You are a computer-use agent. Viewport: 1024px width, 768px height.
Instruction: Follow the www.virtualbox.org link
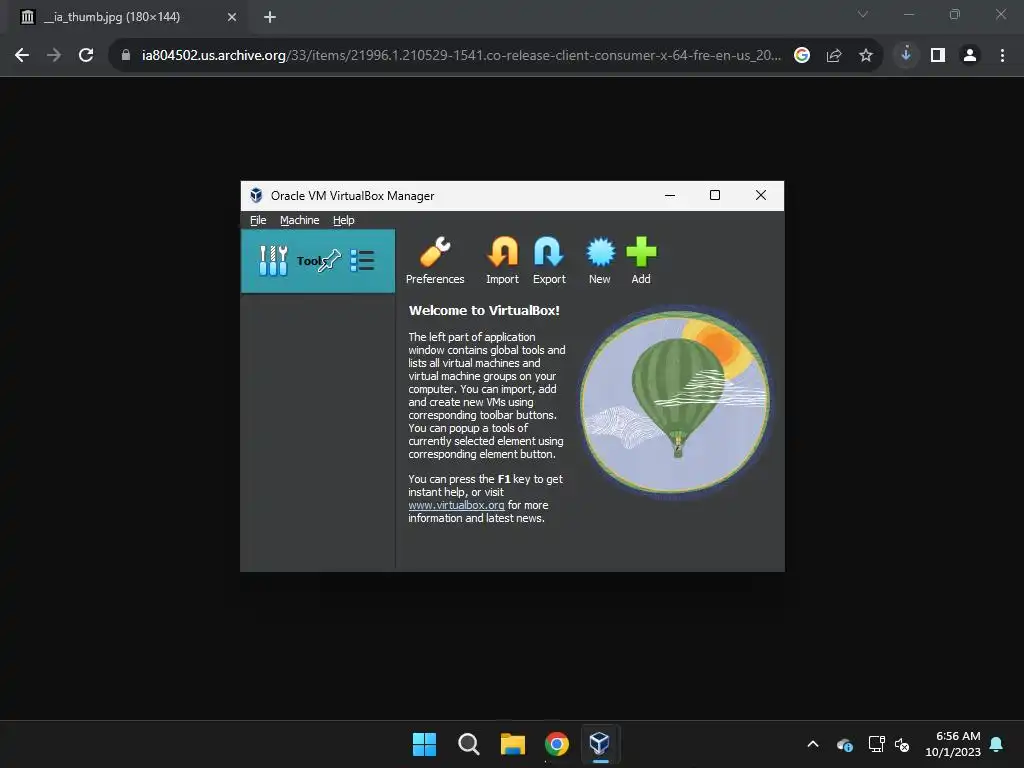[456, 505]
